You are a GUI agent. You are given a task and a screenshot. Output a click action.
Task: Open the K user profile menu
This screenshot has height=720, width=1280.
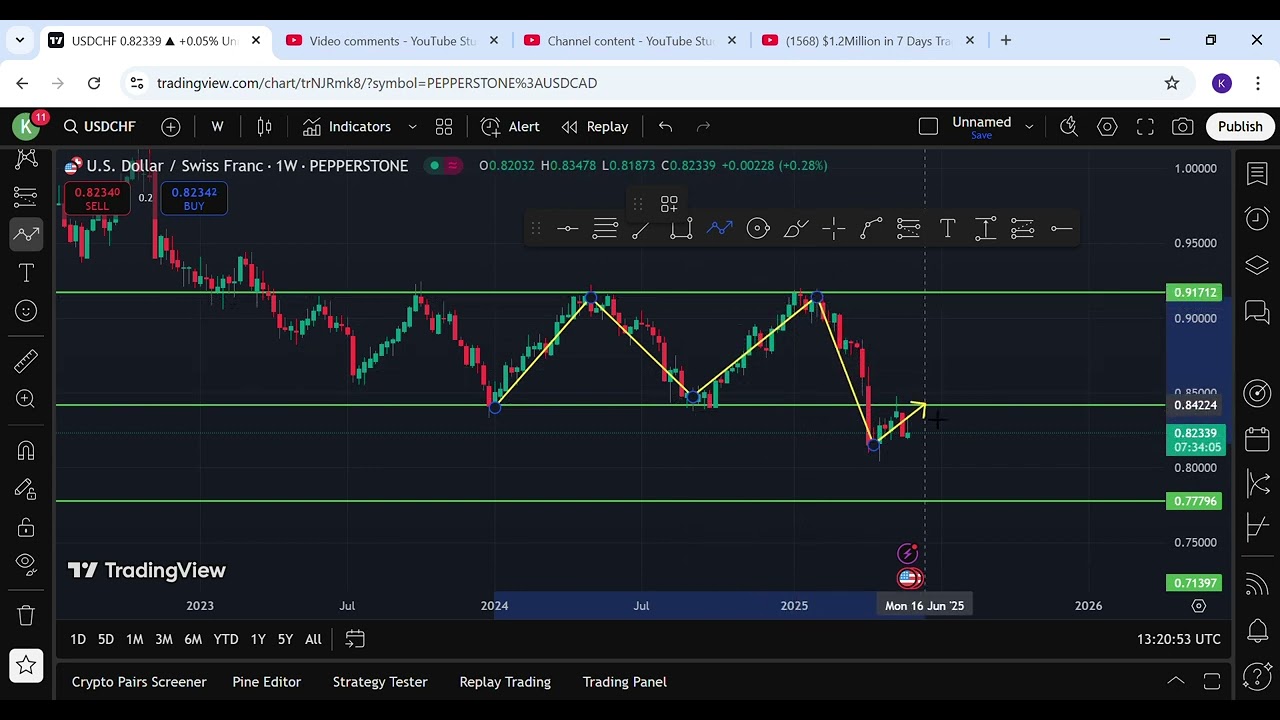pos(26,126)
